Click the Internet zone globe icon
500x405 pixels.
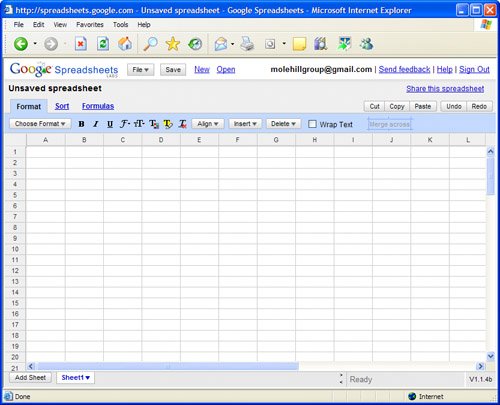412,396
